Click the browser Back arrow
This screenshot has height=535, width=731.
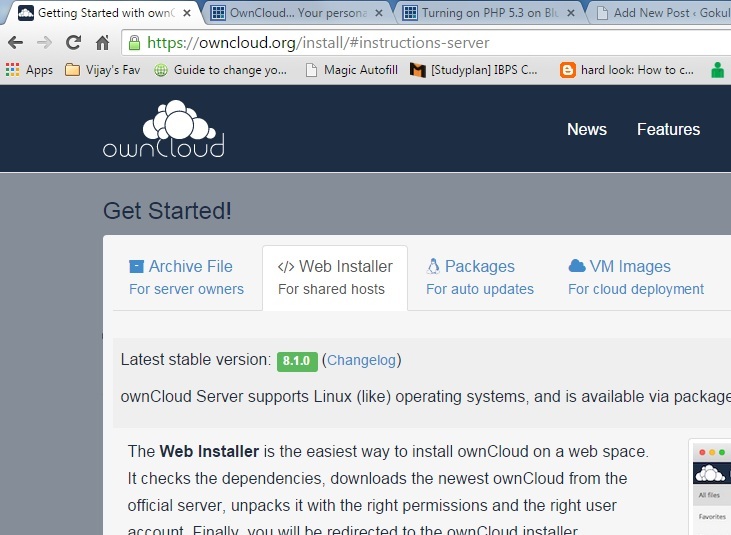point(15,43)
